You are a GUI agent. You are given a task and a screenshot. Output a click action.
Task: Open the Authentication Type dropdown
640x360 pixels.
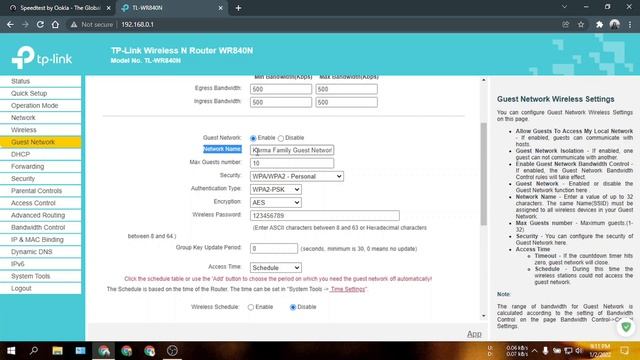(276, 189)
